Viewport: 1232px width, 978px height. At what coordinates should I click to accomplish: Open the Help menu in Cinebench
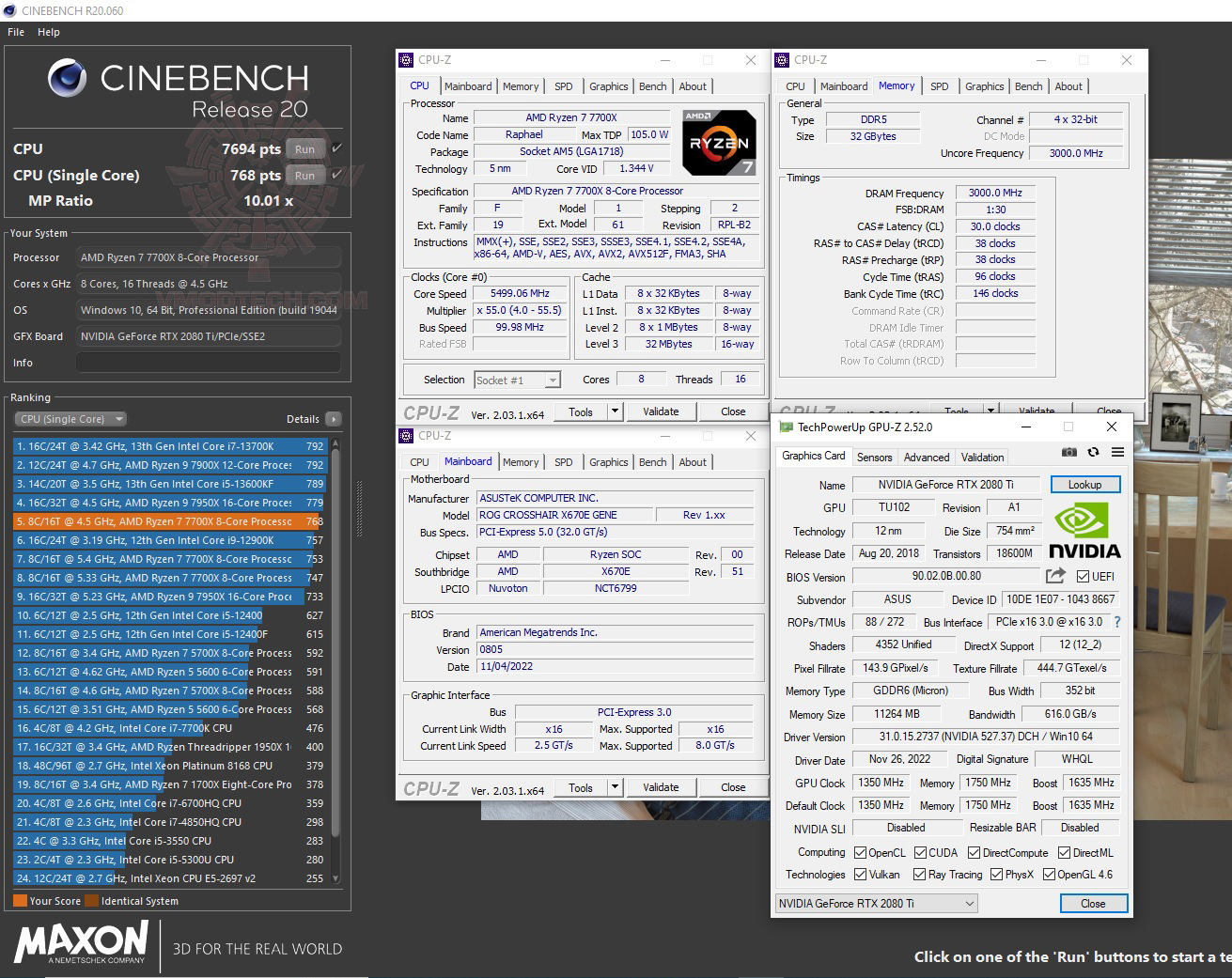[x=49, y=32]
